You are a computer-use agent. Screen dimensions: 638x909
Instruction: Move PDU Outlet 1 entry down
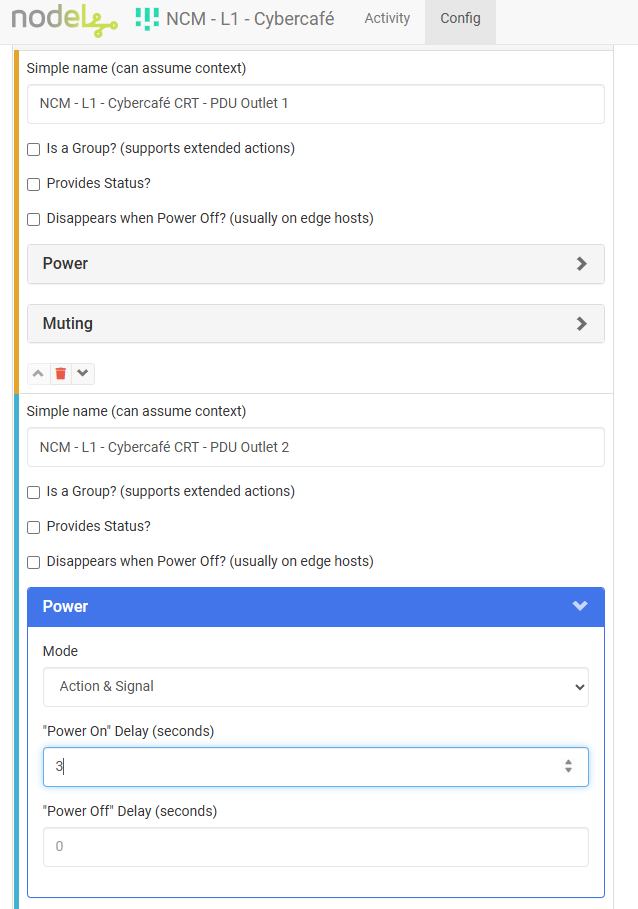pyautogui.click(x=83, y=373)
